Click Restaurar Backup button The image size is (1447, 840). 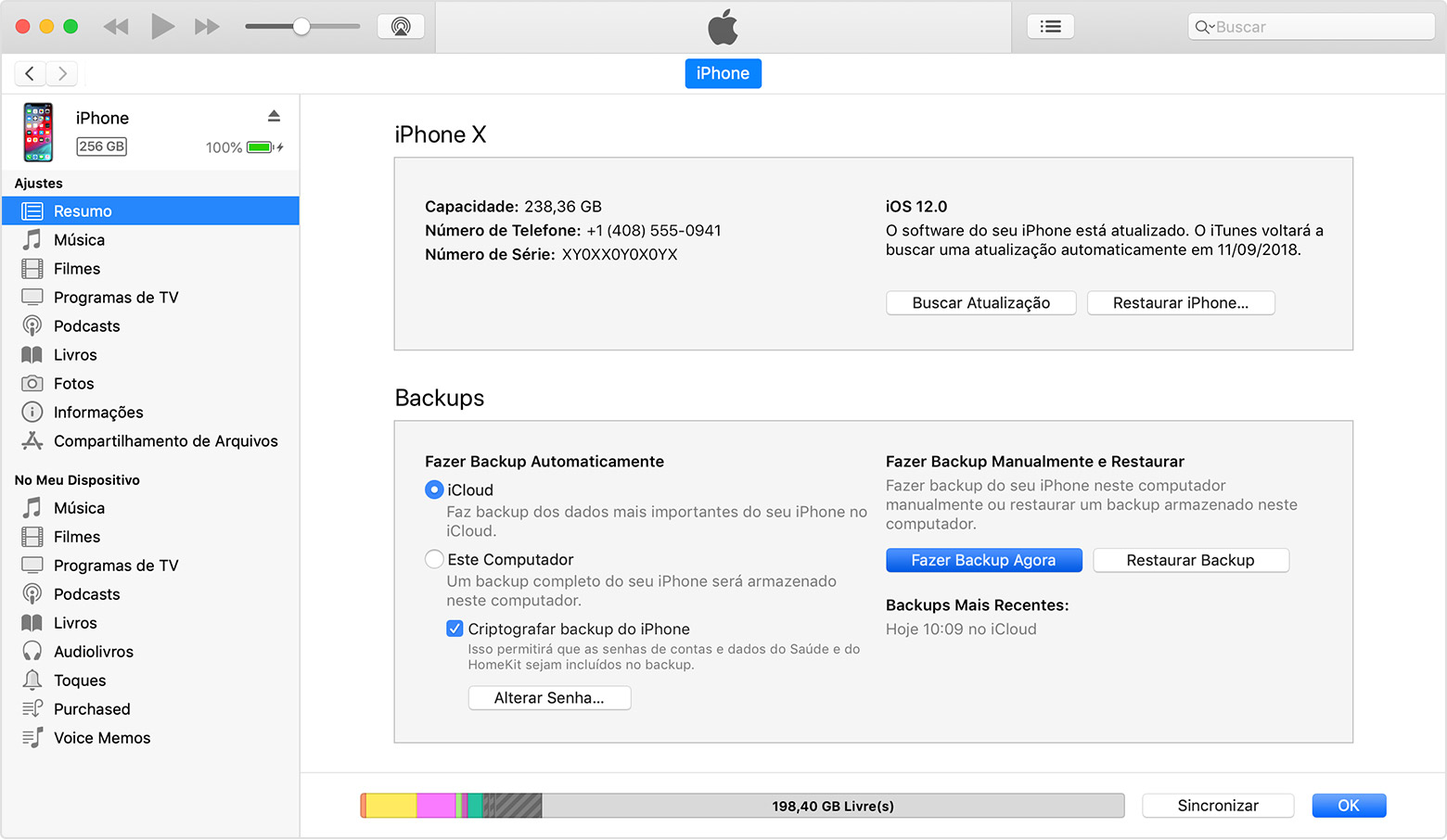pos(1191,560)
